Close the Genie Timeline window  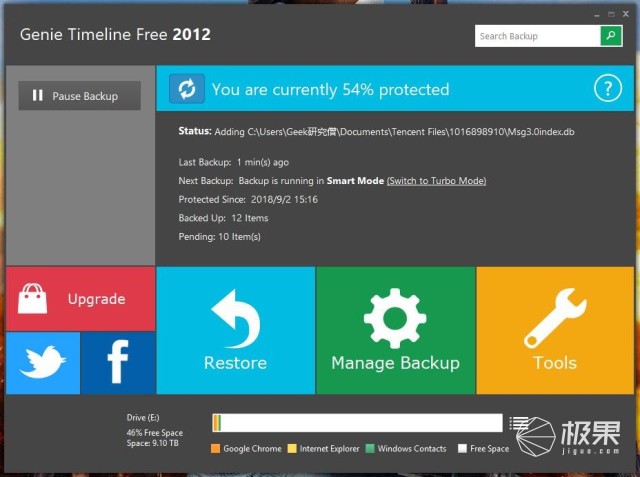point(626,14)
